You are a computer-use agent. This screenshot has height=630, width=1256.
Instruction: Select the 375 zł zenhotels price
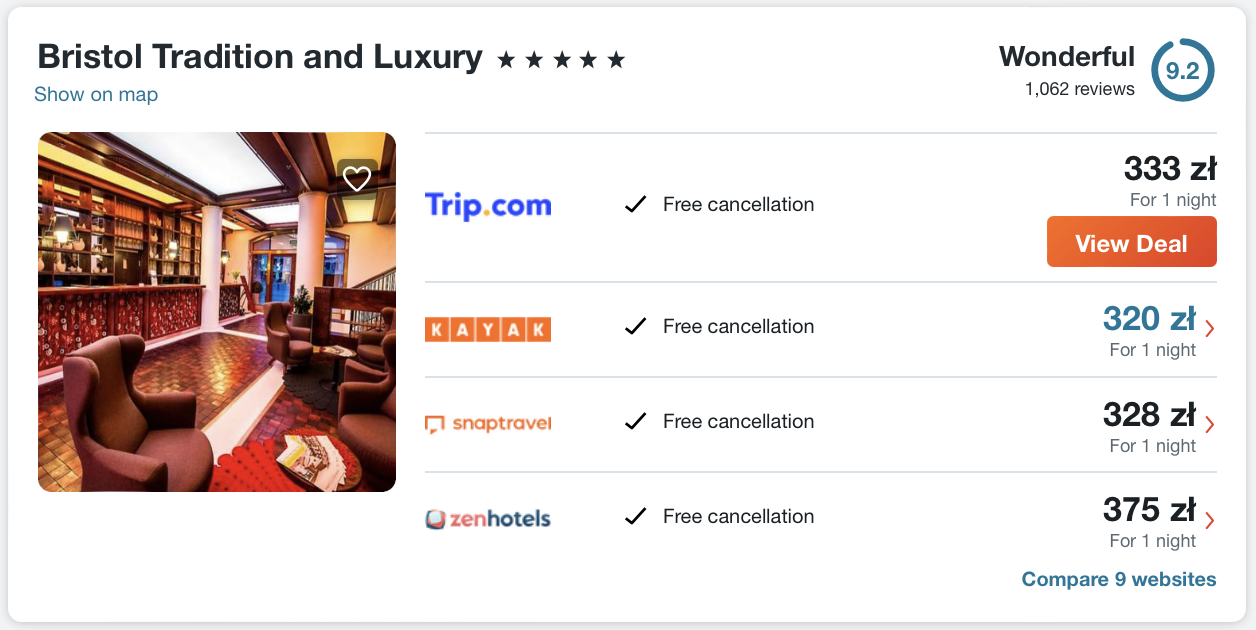point(1149,510)
